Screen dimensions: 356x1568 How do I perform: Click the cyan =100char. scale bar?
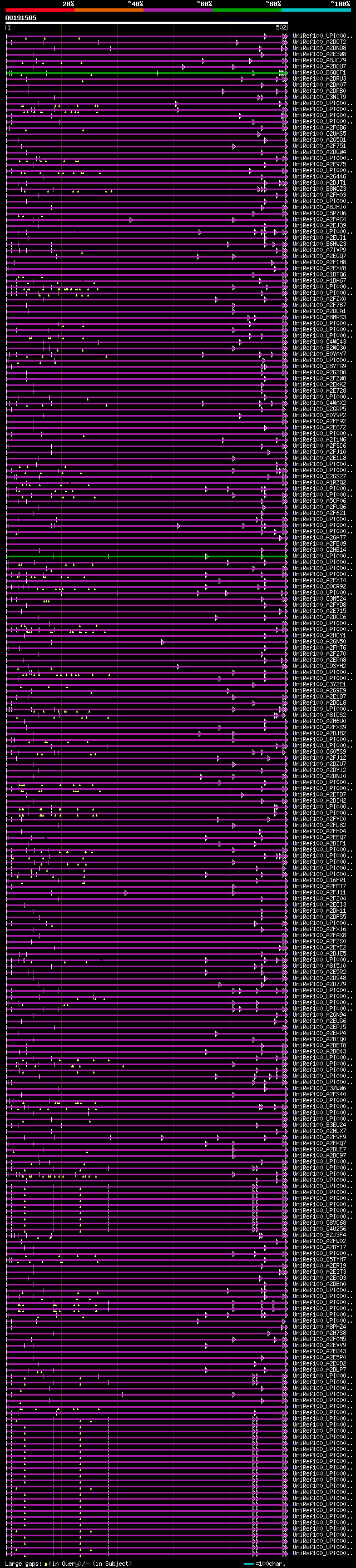pos(248,1564)
